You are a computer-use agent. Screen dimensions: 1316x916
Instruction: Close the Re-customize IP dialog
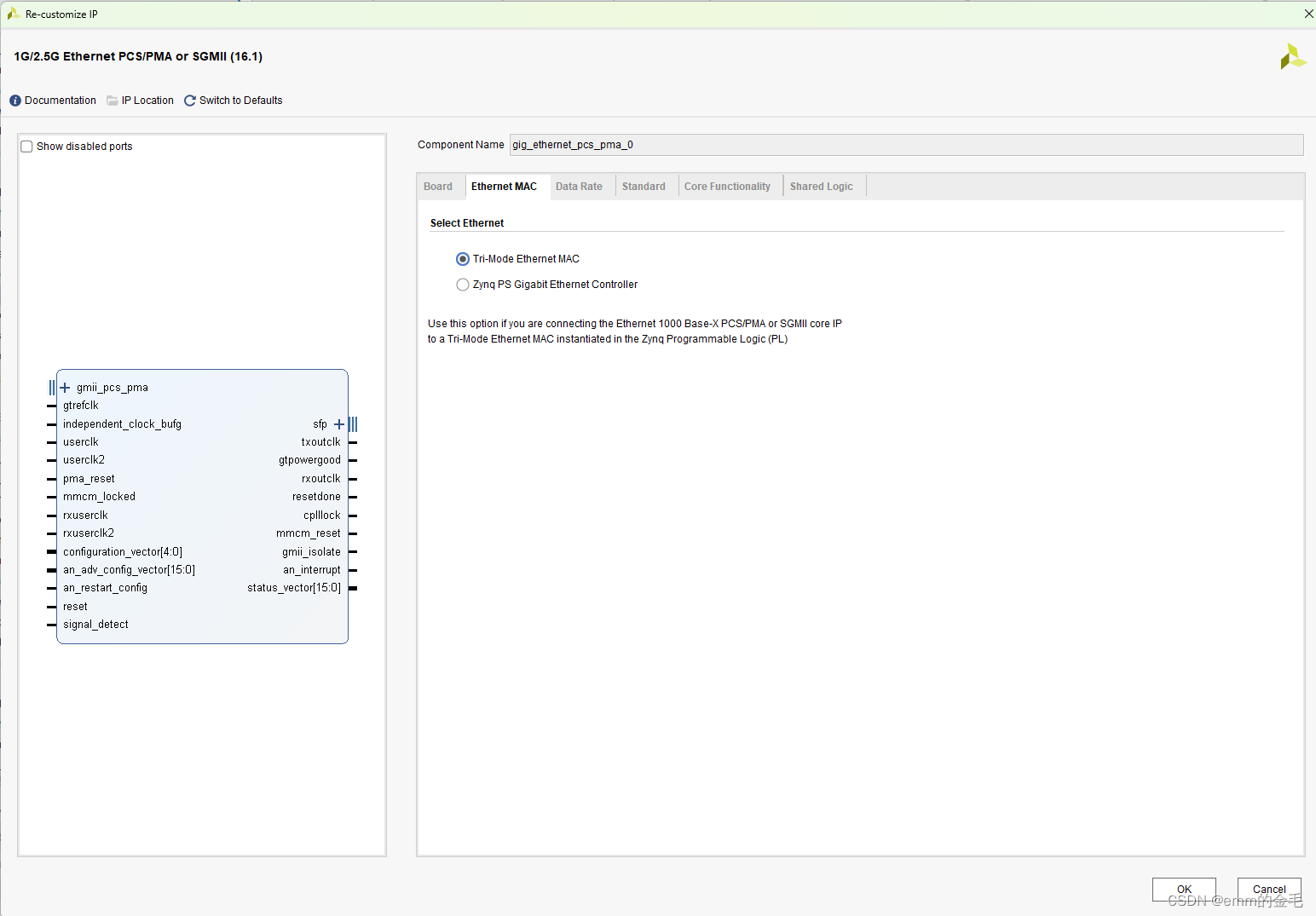click(1308, 14)
